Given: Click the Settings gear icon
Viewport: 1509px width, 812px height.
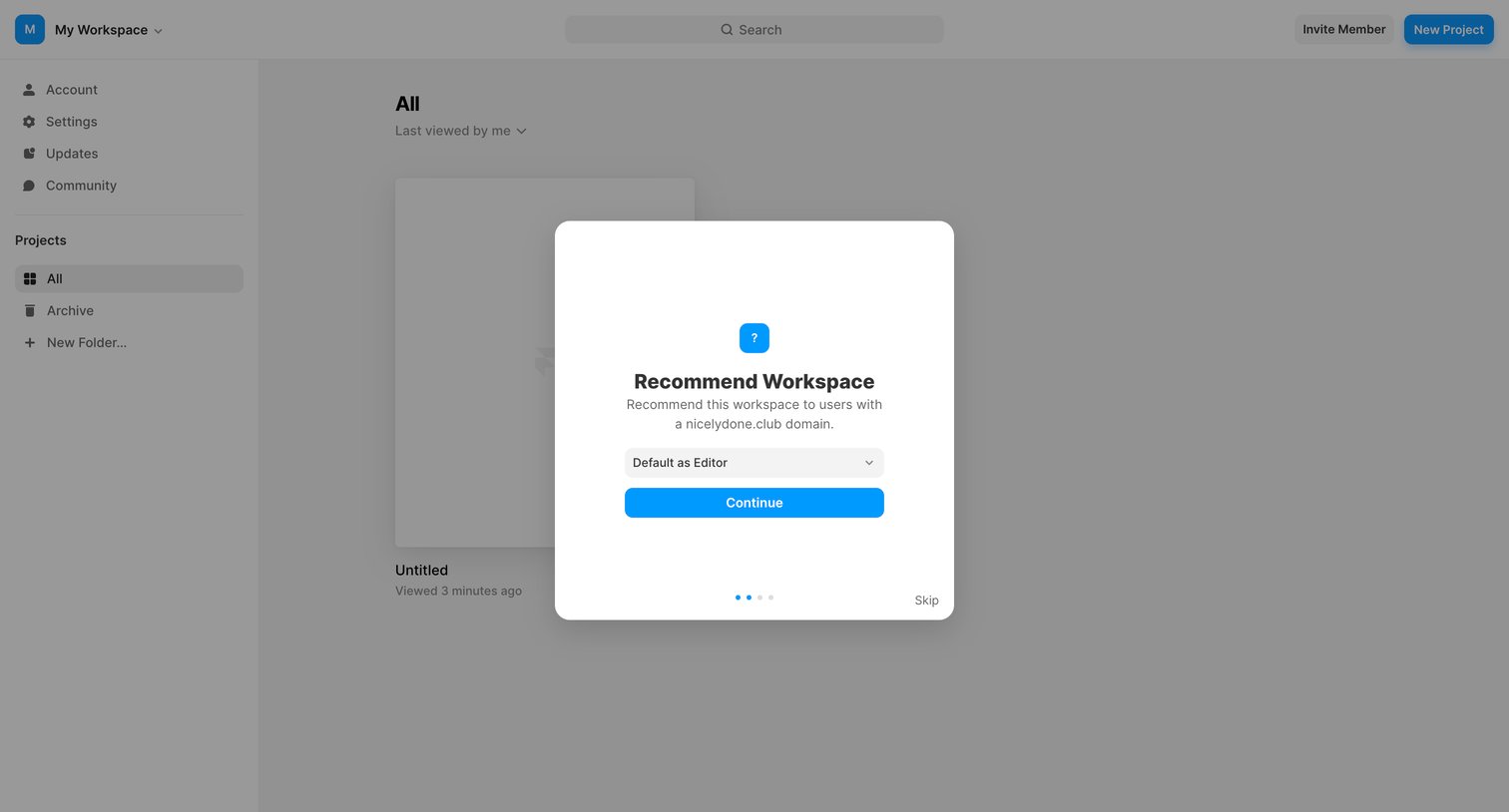Looking at the screenshot, I should (29, 122).
